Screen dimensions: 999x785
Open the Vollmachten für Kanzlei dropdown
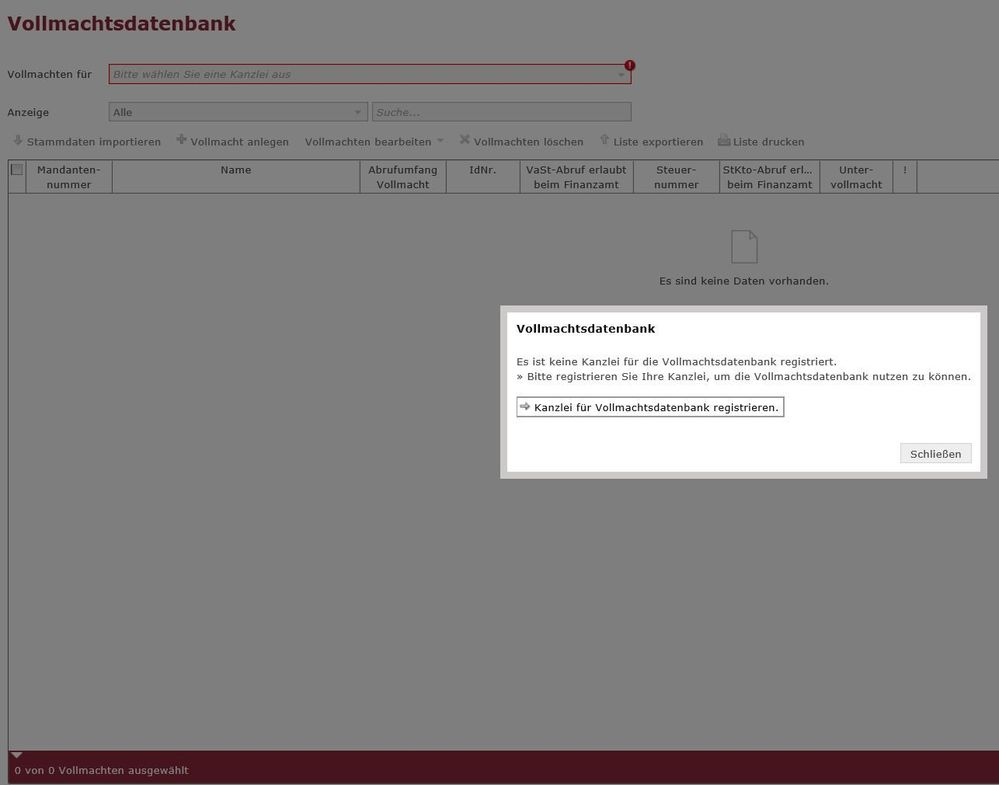coord(370,74)
